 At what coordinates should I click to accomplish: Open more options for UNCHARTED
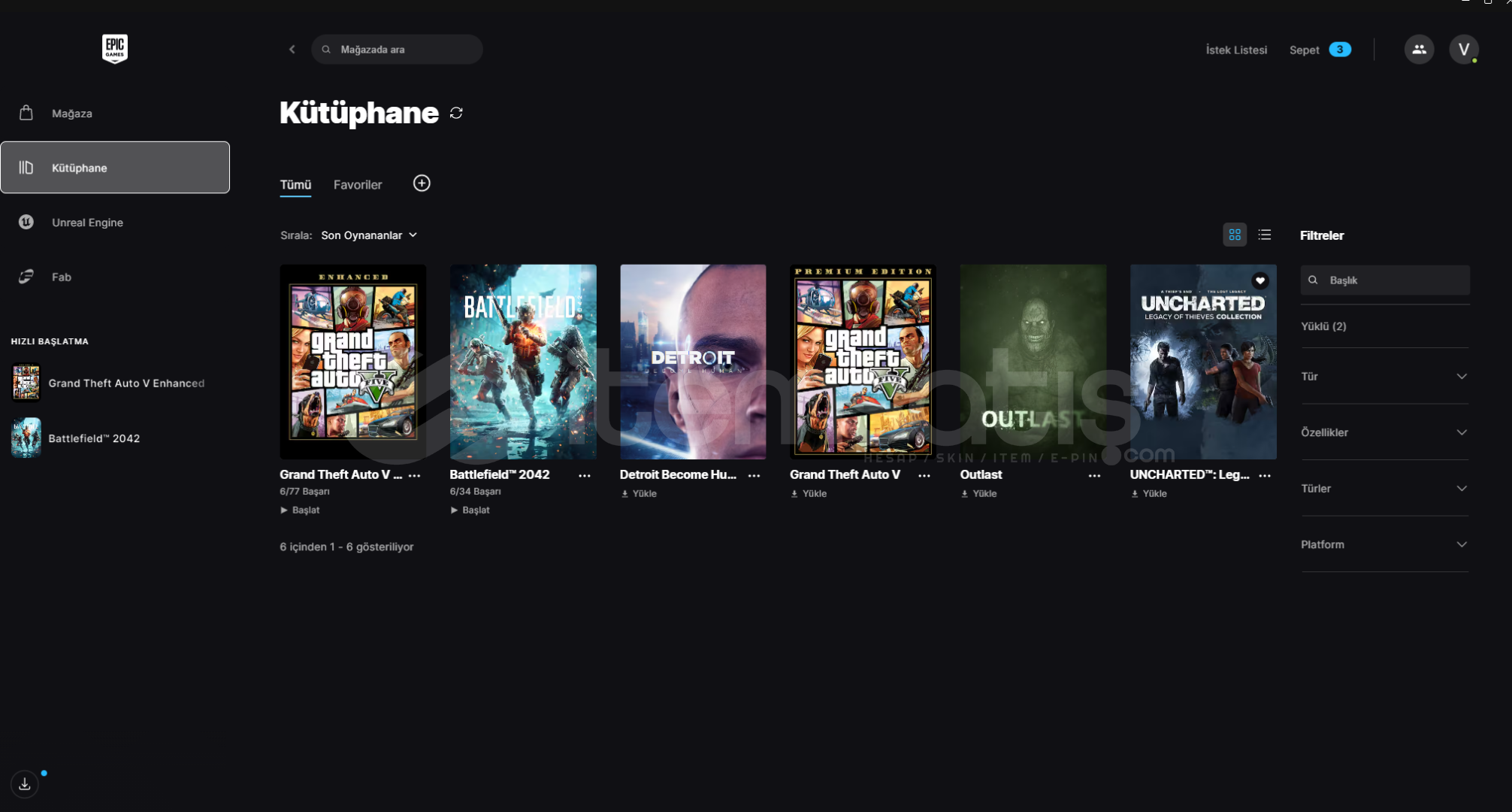1265,476
